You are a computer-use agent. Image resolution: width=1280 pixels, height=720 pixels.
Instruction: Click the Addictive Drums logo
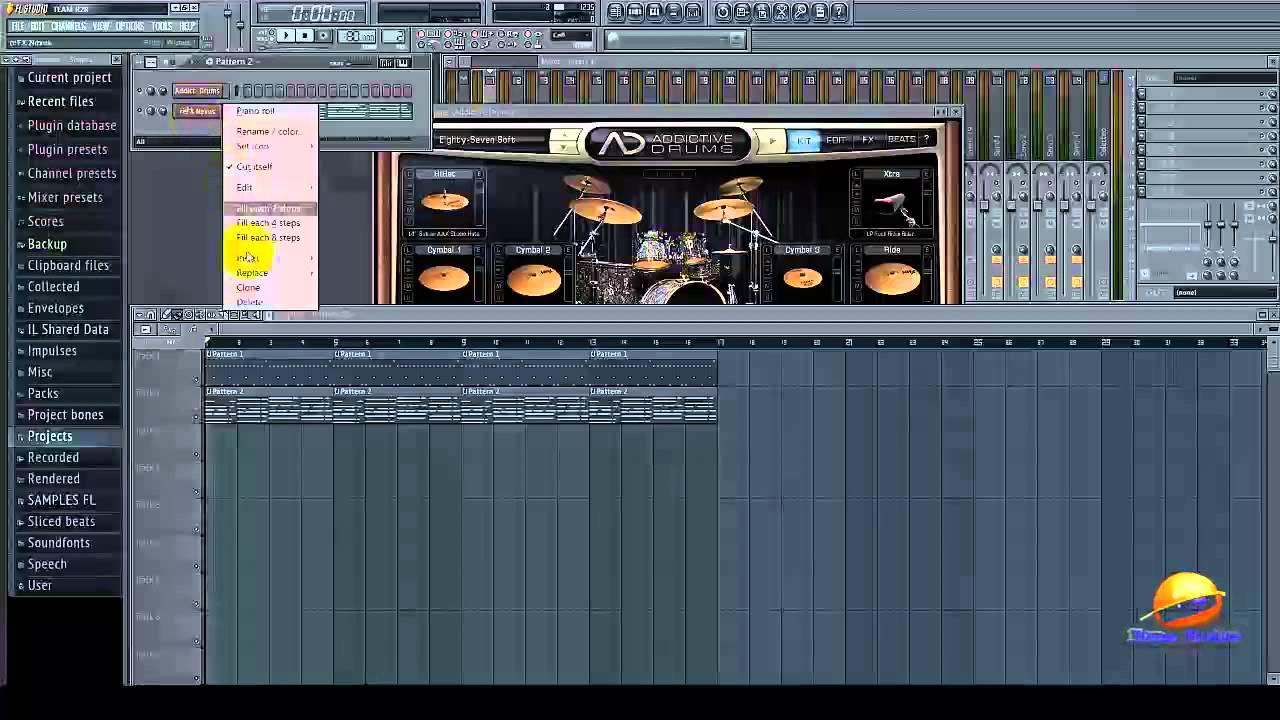pyautogui.click(x=667, y=143)
